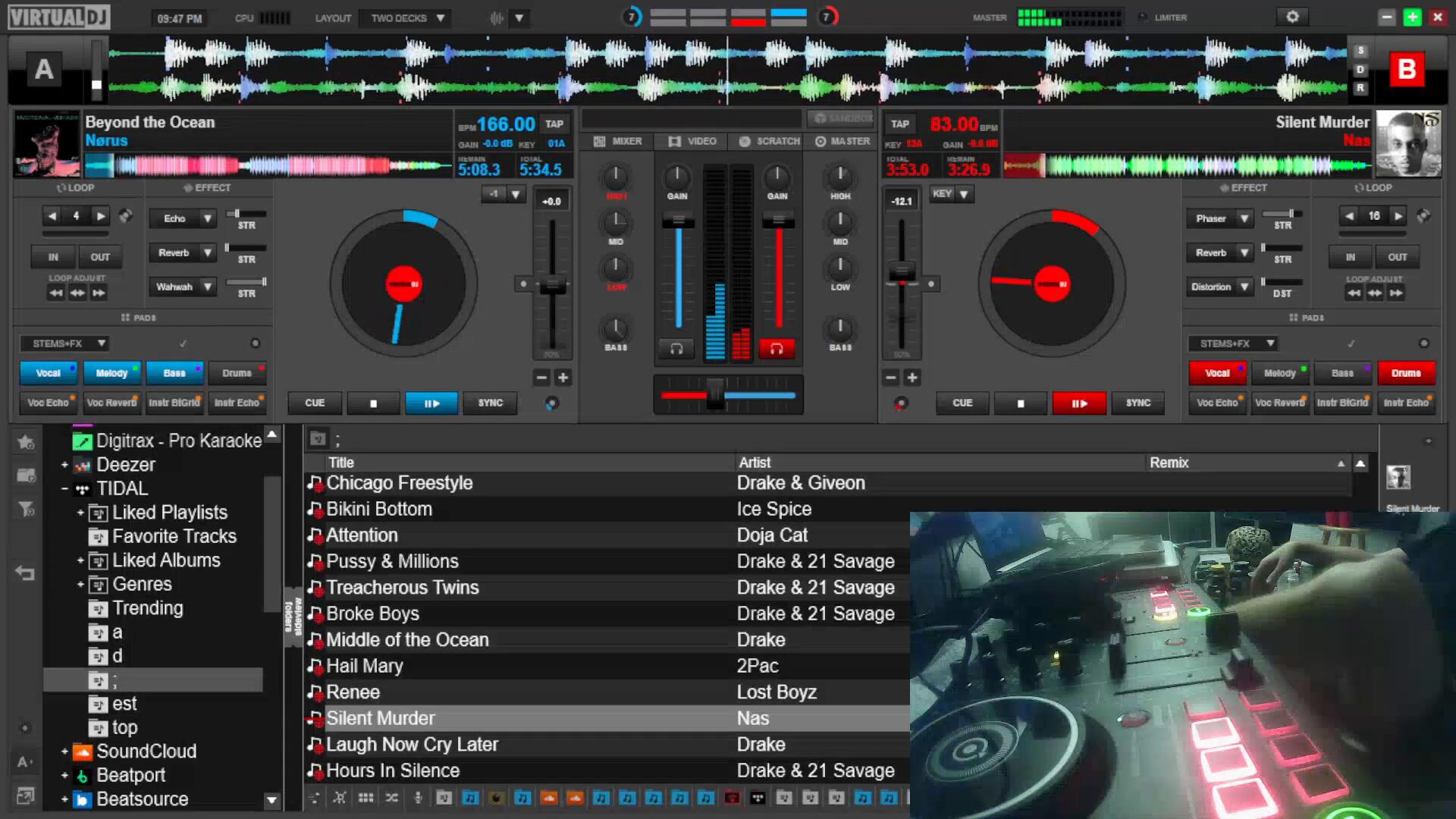Expand the SoundCloud folder

pyautogui.click(x=64, y=752)
